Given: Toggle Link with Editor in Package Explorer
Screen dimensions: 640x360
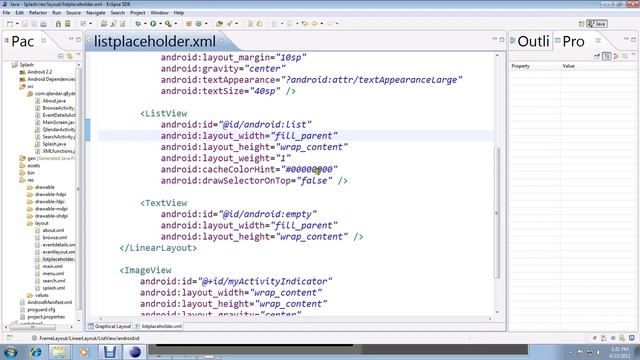Looking at the screenshot, I should [x=70, y=56].
